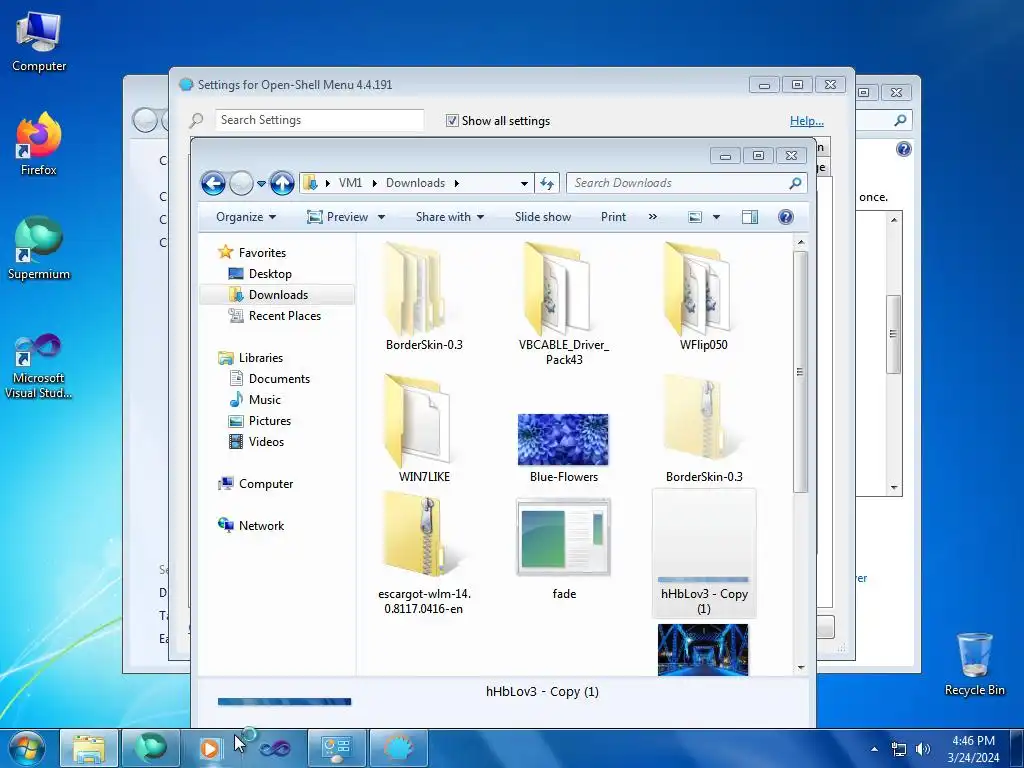The height and width of the screenshot is (768, 1024).
Task: Click the Explorer Forward navigation button
Action: point(241,184)
